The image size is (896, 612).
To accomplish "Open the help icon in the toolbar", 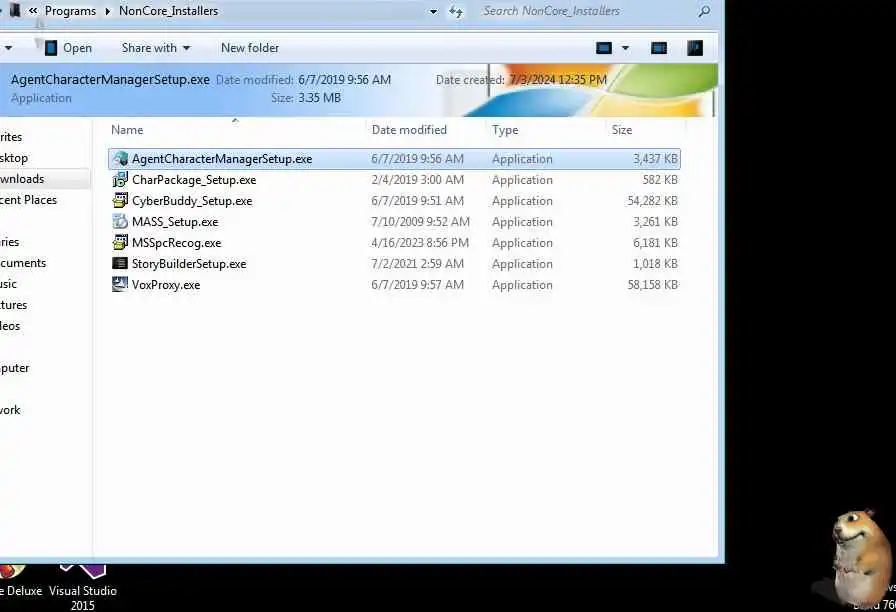I will (695, 48).
